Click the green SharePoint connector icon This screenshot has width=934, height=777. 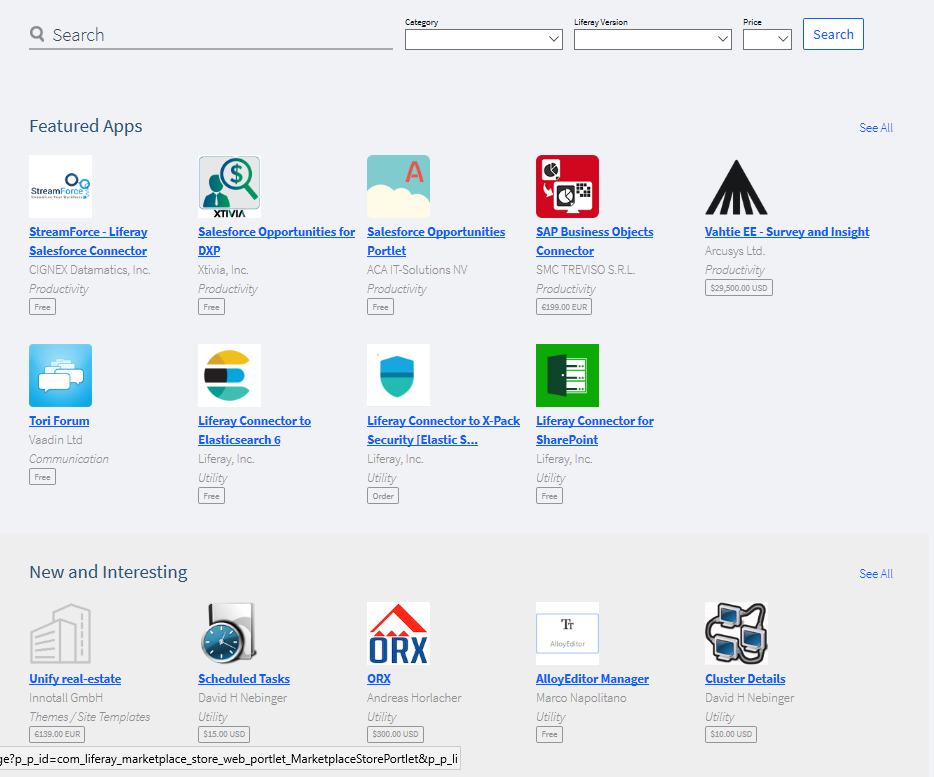click(568, 375)
